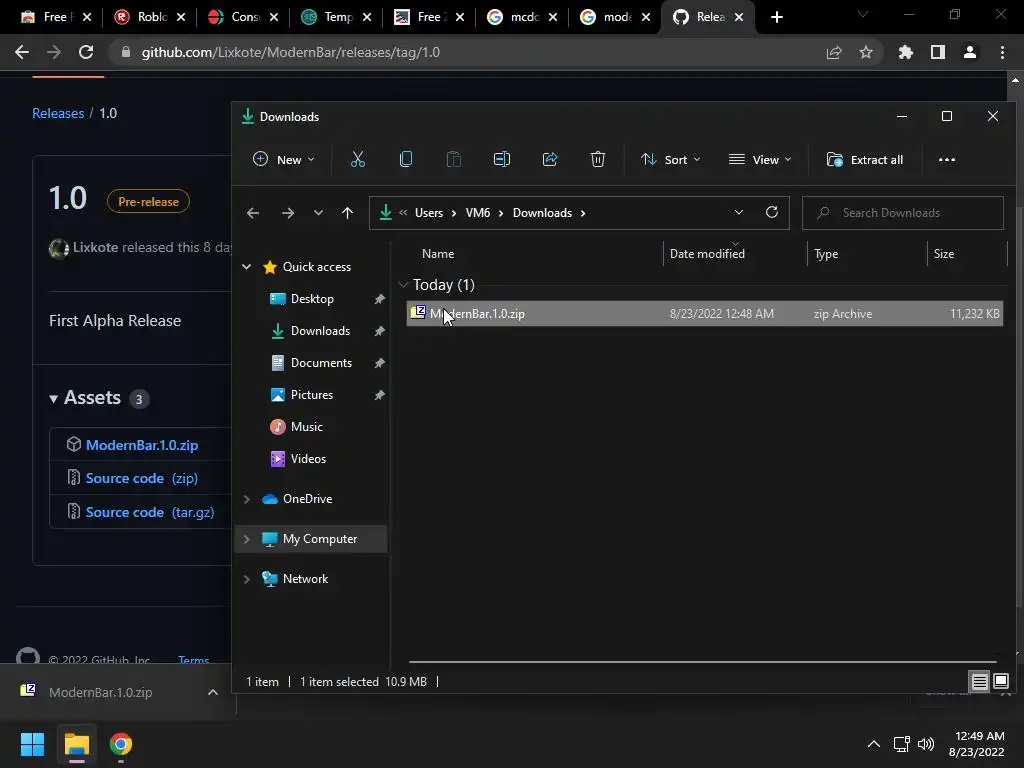The image size is (1024, 768).
Task: Click in Search Downloads field
Action: pos(903,213)
